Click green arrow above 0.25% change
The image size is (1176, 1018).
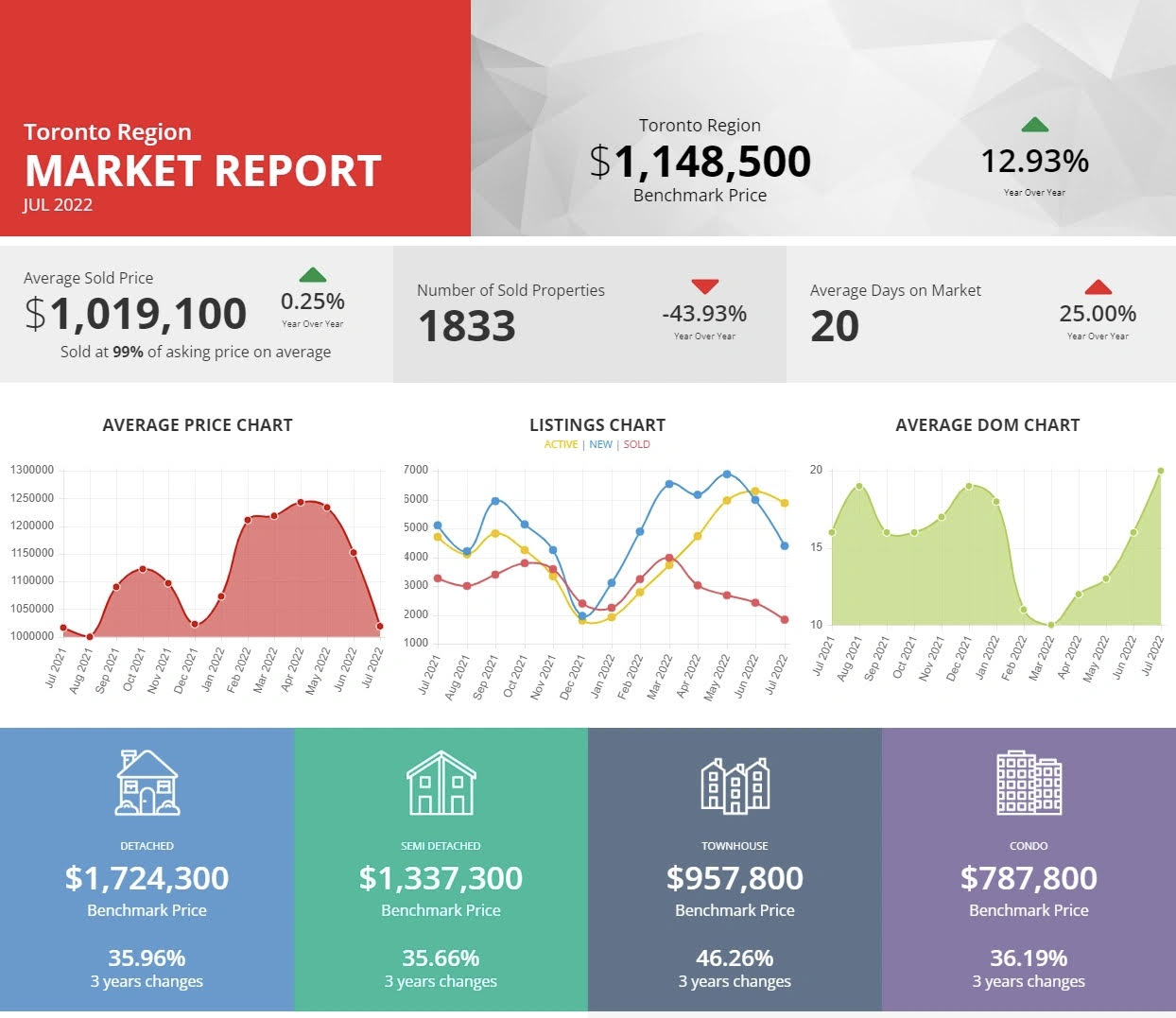pyautogui.click(x=313, y=275)
